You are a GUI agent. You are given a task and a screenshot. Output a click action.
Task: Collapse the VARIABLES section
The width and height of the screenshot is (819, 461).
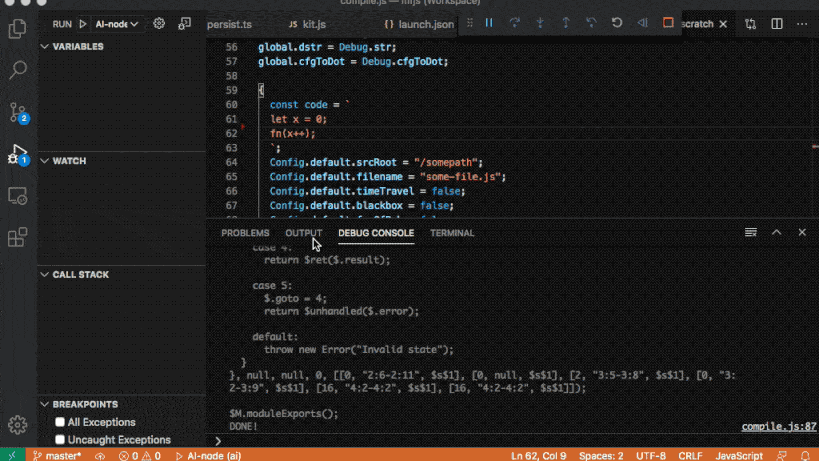pyautogui.click(x=44, y=46)
